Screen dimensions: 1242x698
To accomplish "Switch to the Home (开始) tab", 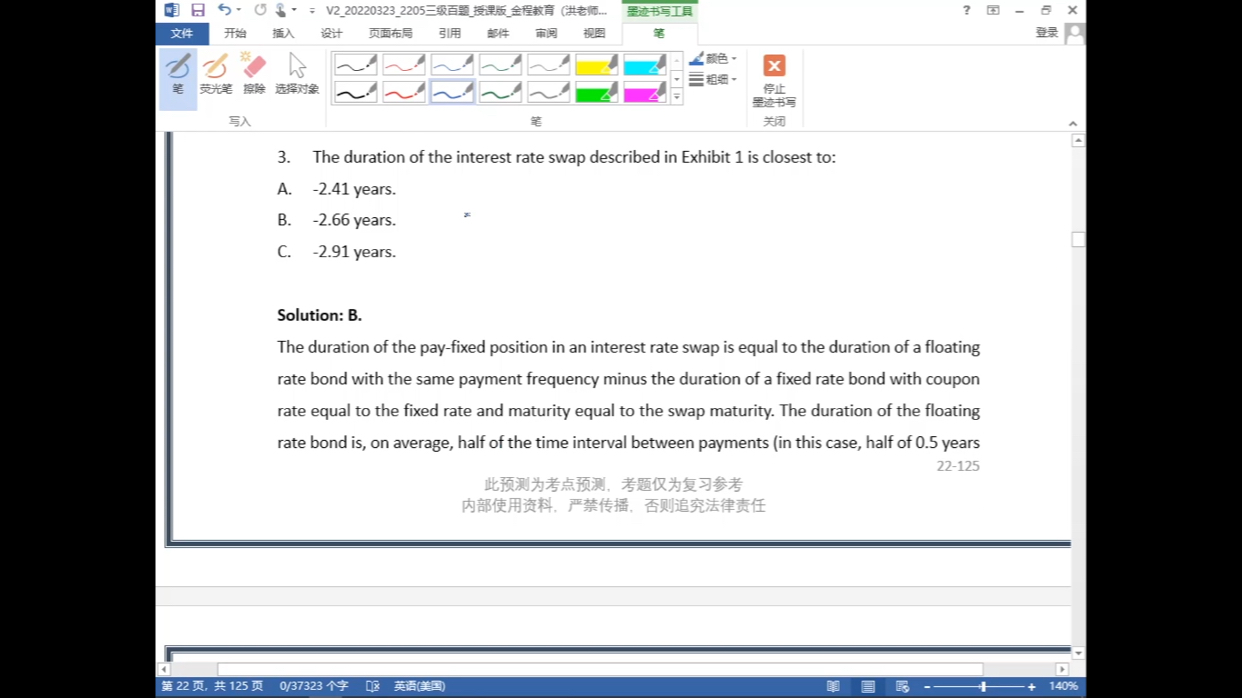I will point(235,33).
